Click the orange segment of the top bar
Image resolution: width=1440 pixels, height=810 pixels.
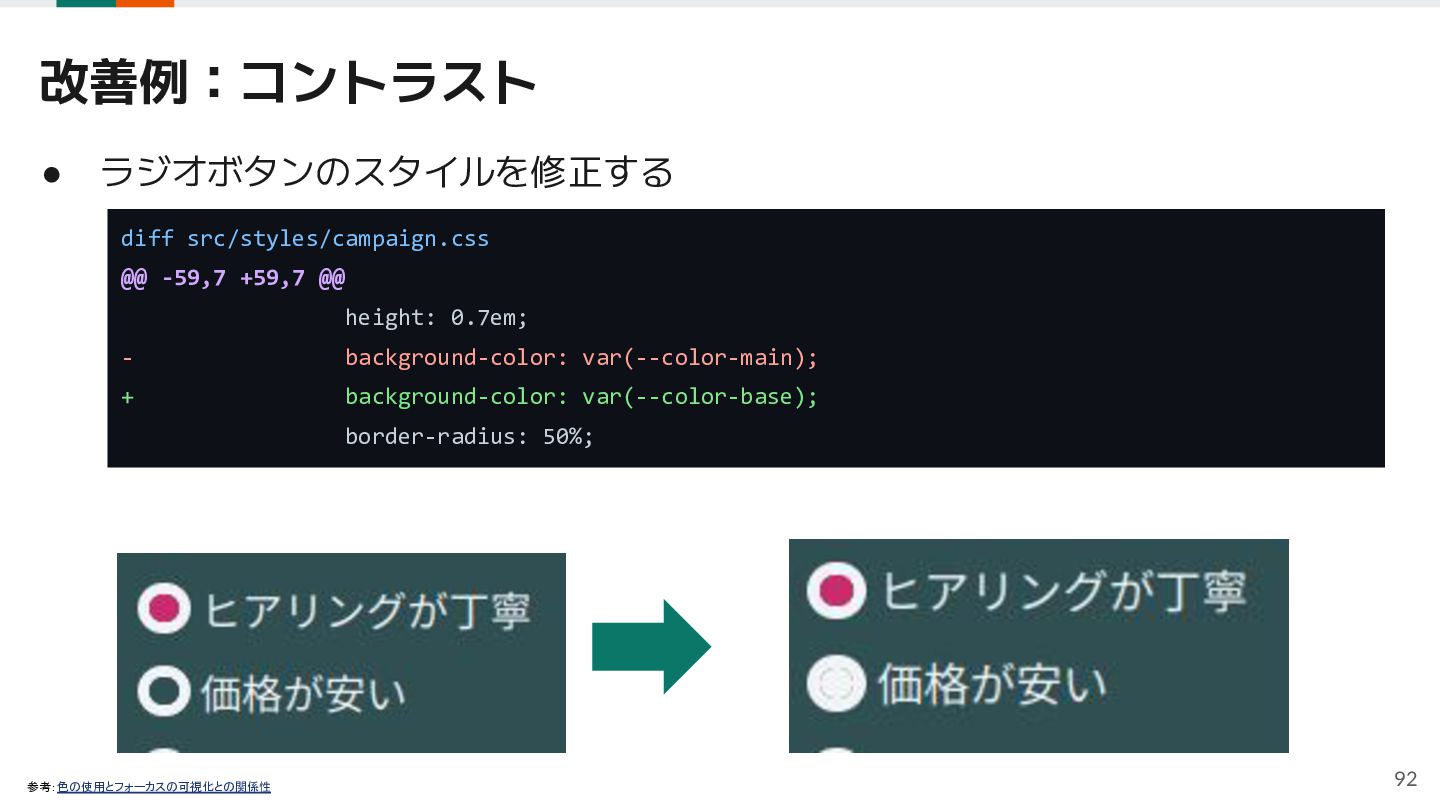[145, 3]
